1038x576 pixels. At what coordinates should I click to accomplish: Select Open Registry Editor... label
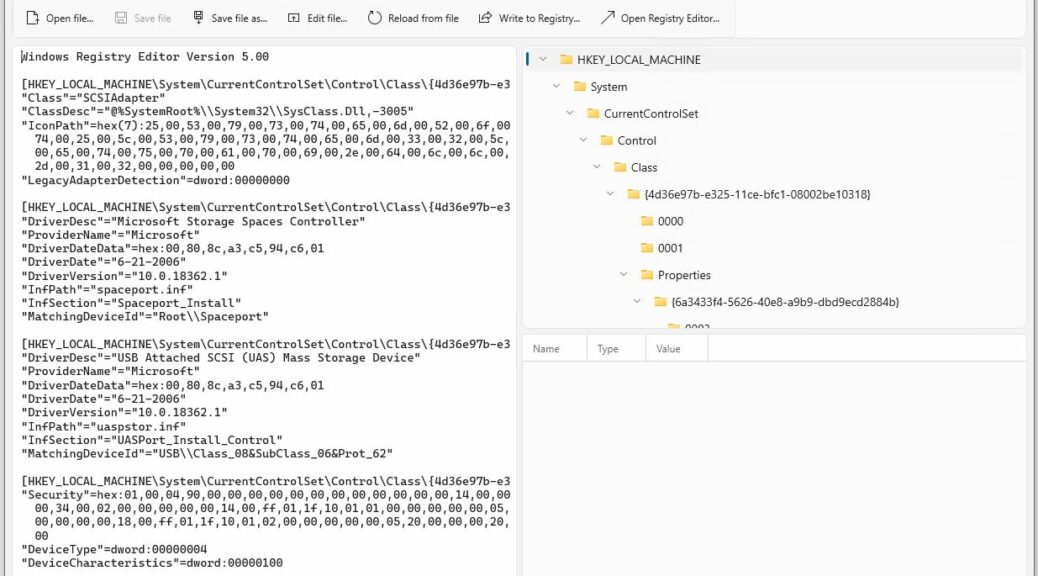[670, 19]
